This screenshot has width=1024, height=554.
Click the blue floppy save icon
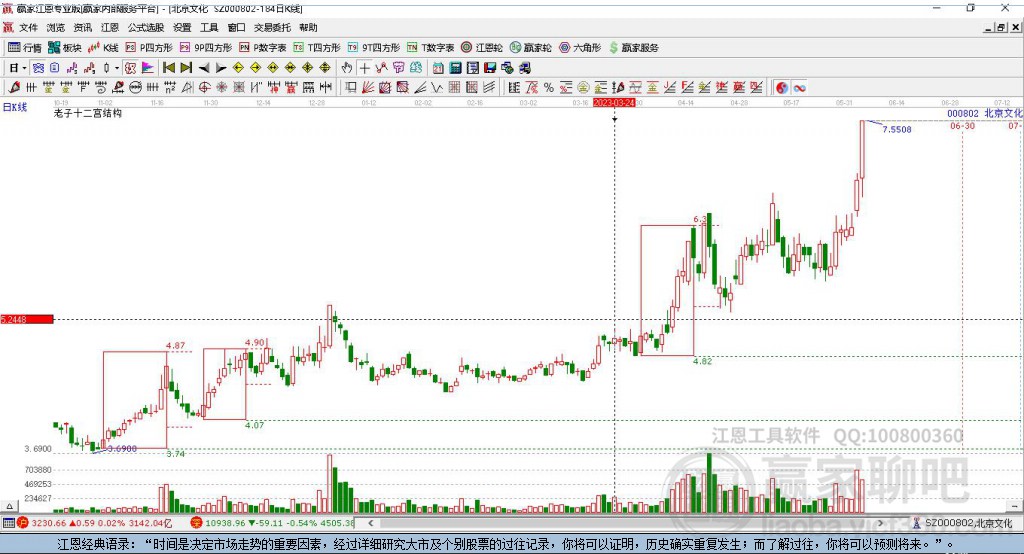coord(490,68)
